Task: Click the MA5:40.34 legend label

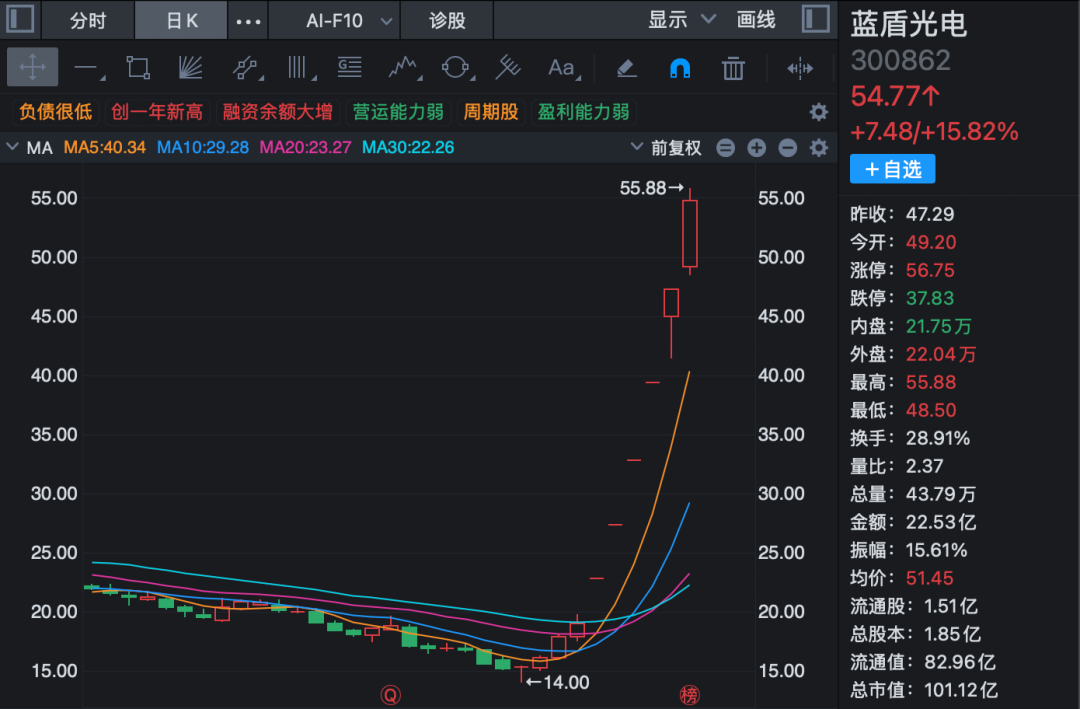Action: pyautogui.click(x=105, y=147)
